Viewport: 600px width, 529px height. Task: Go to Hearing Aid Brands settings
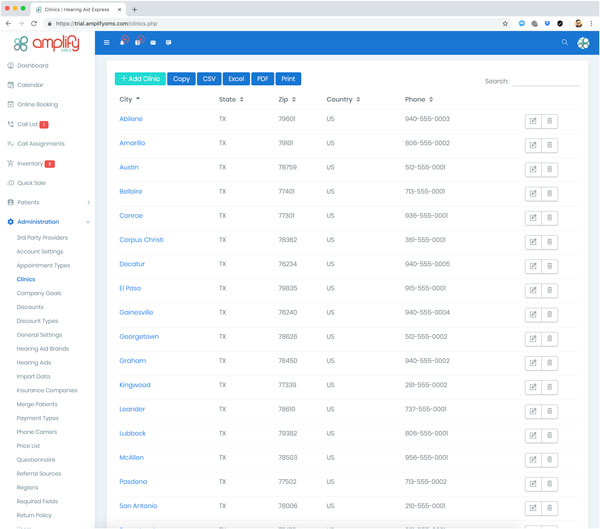(41, 349)
